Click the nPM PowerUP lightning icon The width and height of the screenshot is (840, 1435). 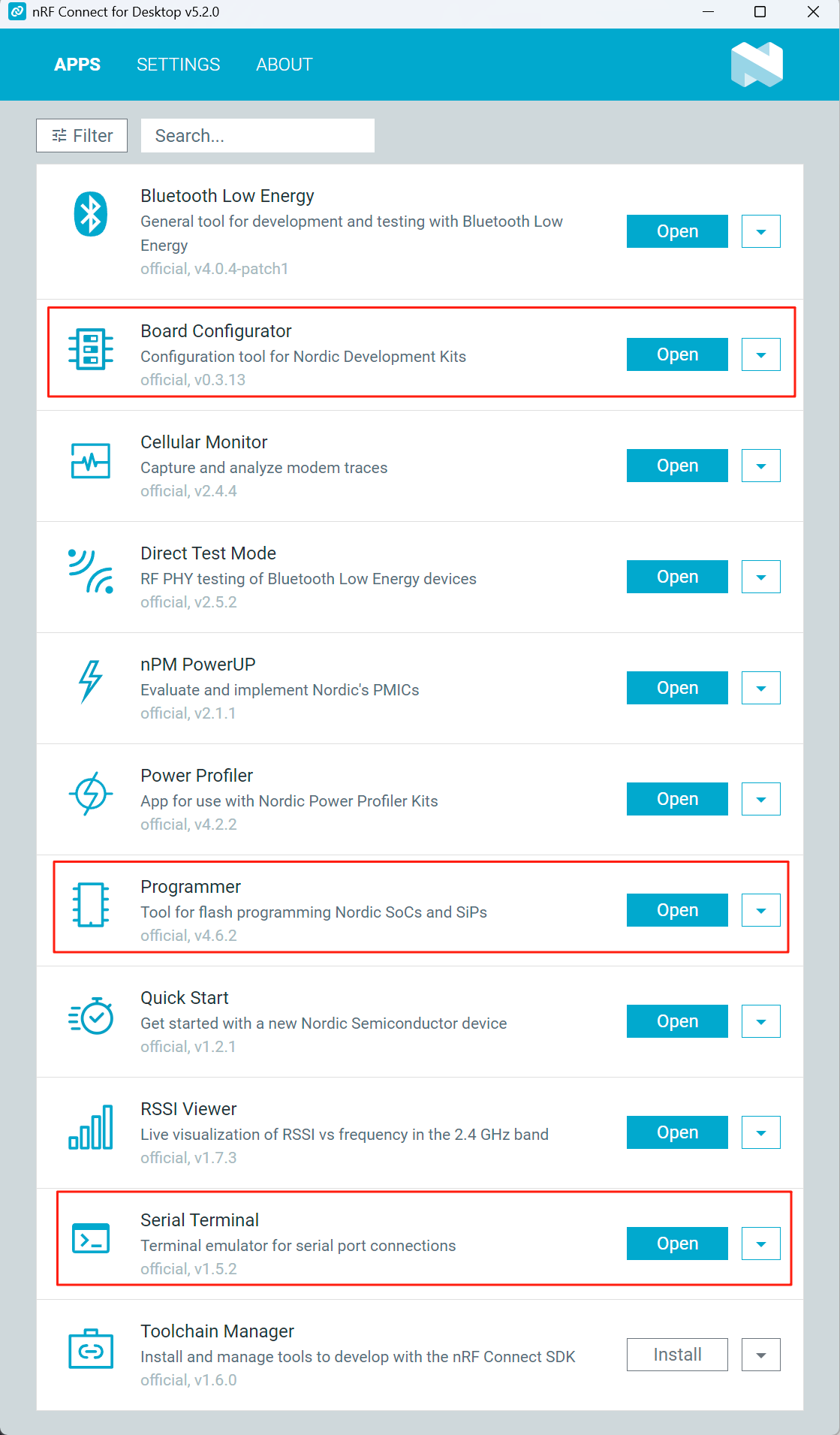[x=91, y=682]
